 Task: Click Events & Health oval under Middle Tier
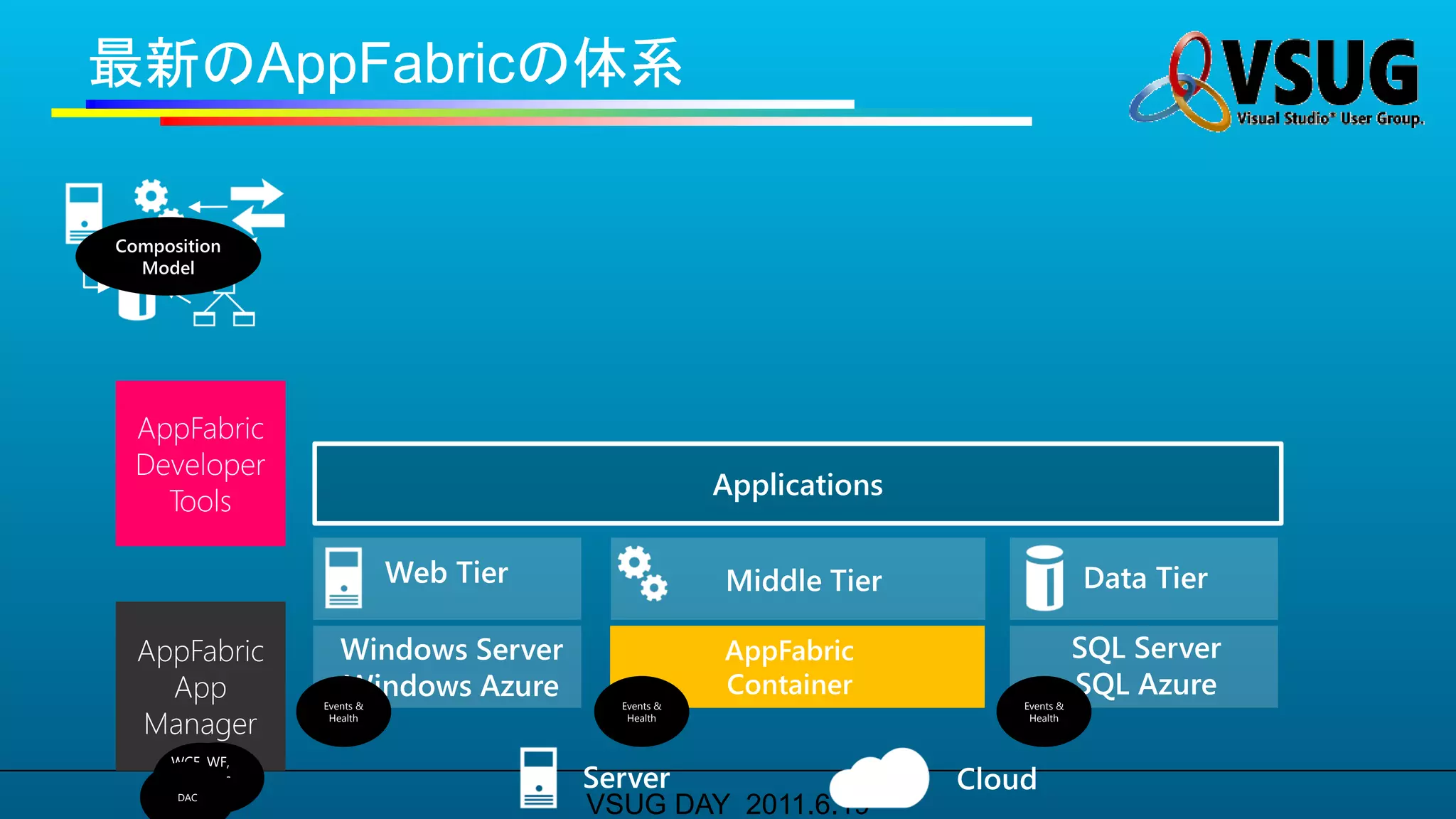tap(641, 712)
